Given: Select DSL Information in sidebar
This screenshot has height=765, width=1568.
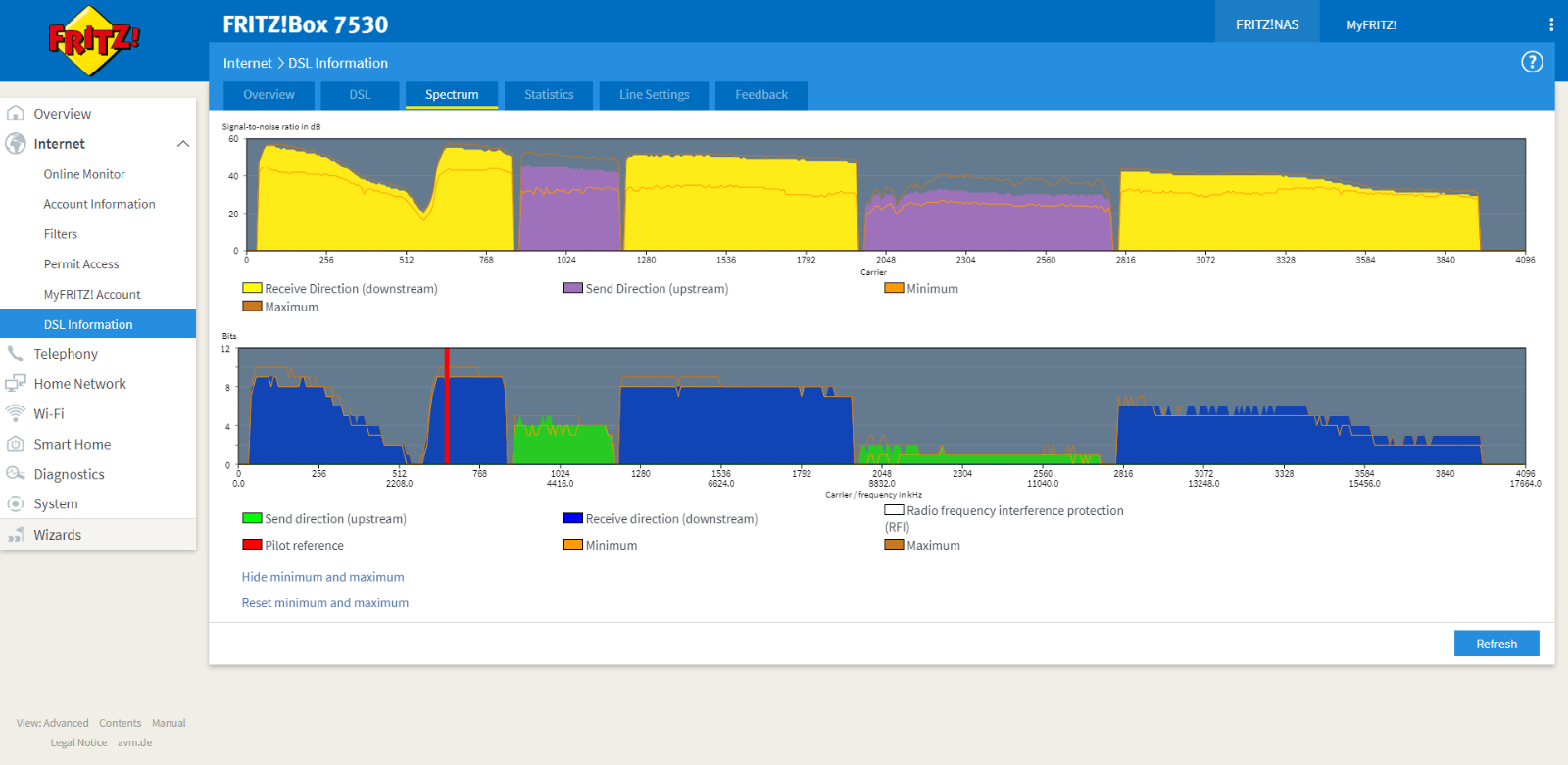Looking at the screenshot, I should tap(98, 324).
